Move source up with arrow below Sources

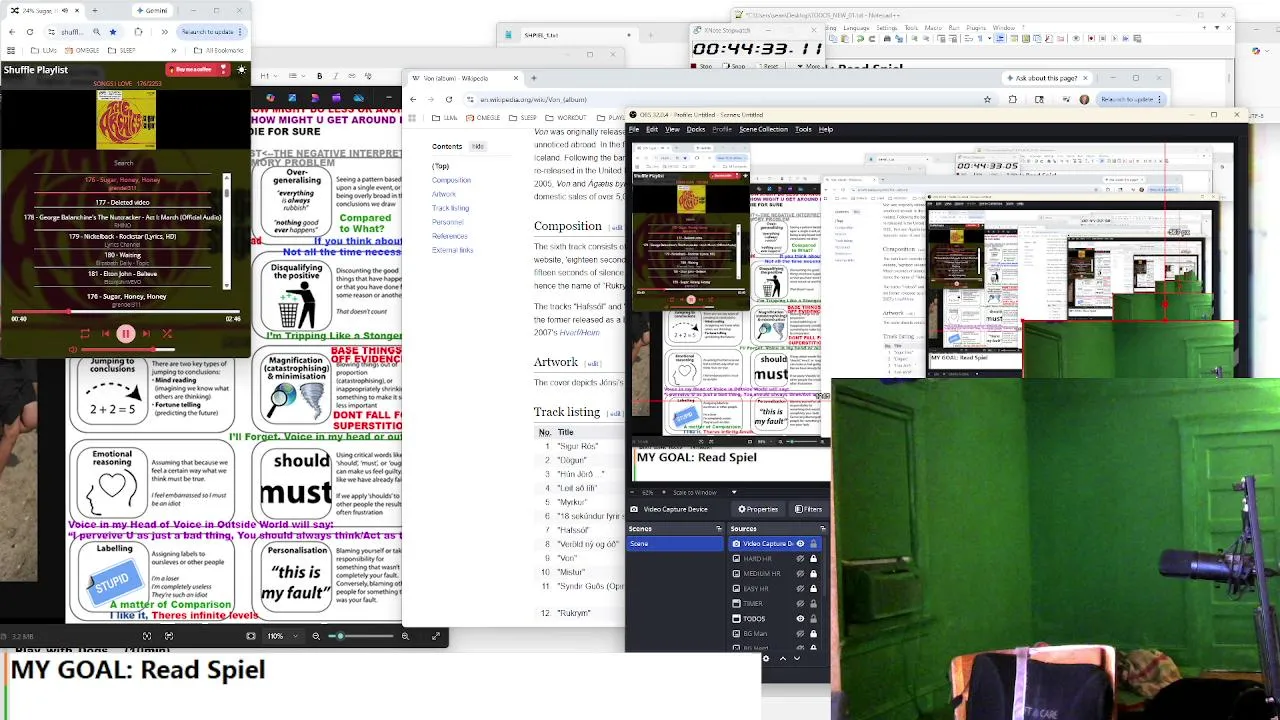(x=783, y=658)
